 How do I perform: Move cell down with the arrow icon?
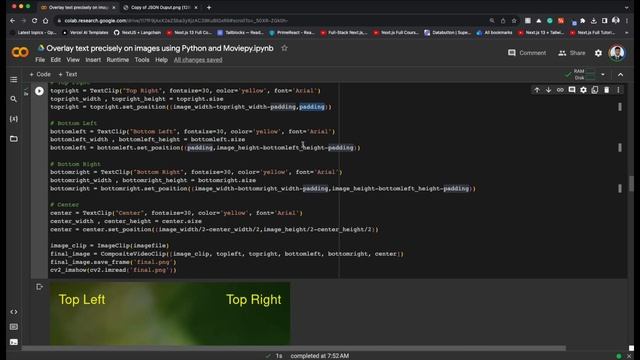tap(548, 90)
